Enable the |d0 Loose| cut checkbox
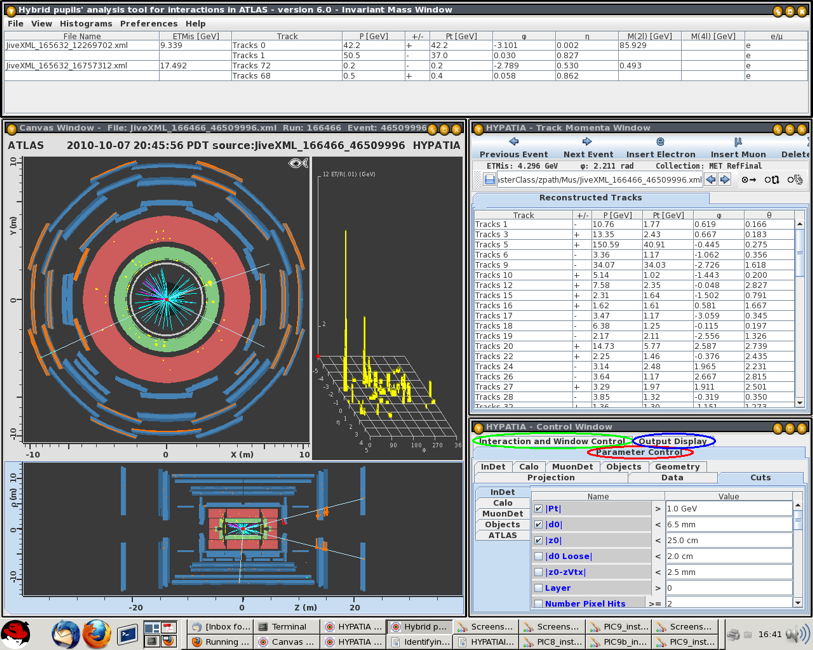The height and width of the screenshot is (650, 813). coord(539,556)
